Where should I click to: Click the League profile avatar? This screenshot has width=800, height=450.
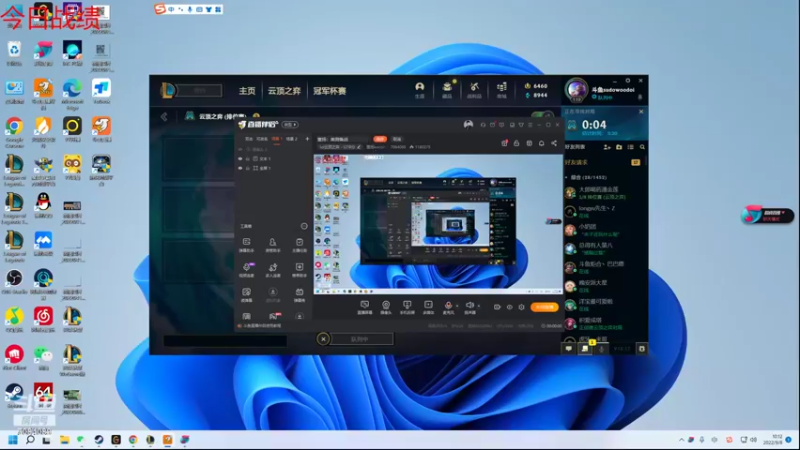tap(576, 89)
